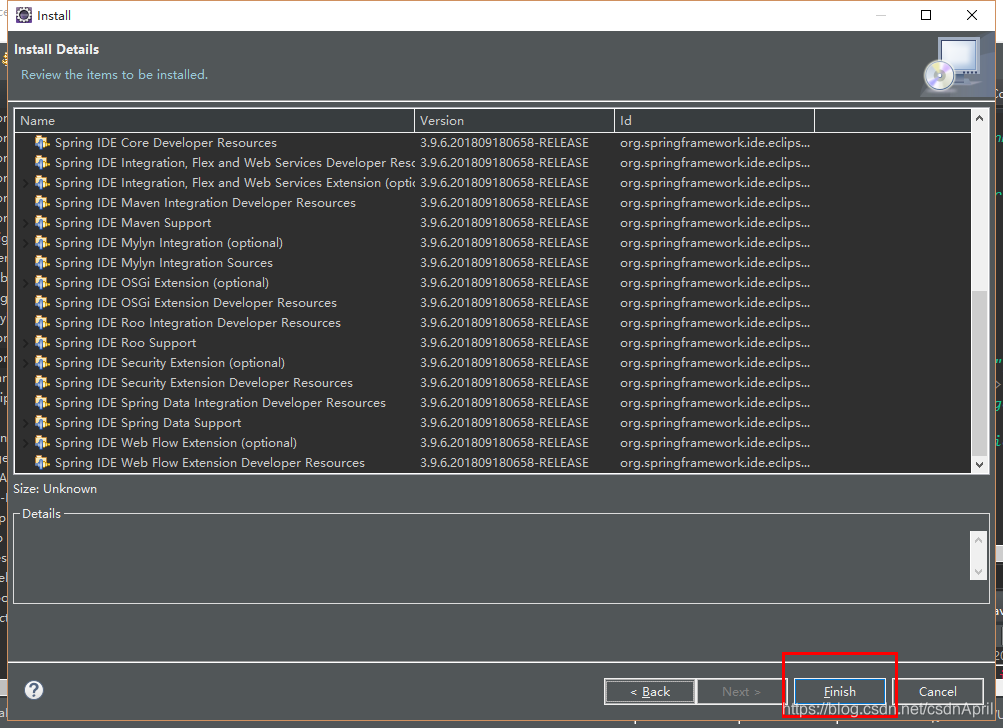Click icon of Security Extension Developer Resources
1003x728 pixels.
tap(42, 382)
